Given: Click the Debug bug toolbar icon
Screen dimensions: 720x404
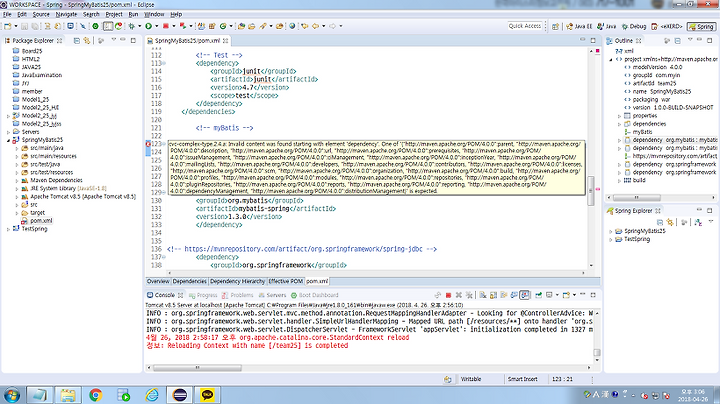Looking at the screenshot, I should (x=131, y=26).
